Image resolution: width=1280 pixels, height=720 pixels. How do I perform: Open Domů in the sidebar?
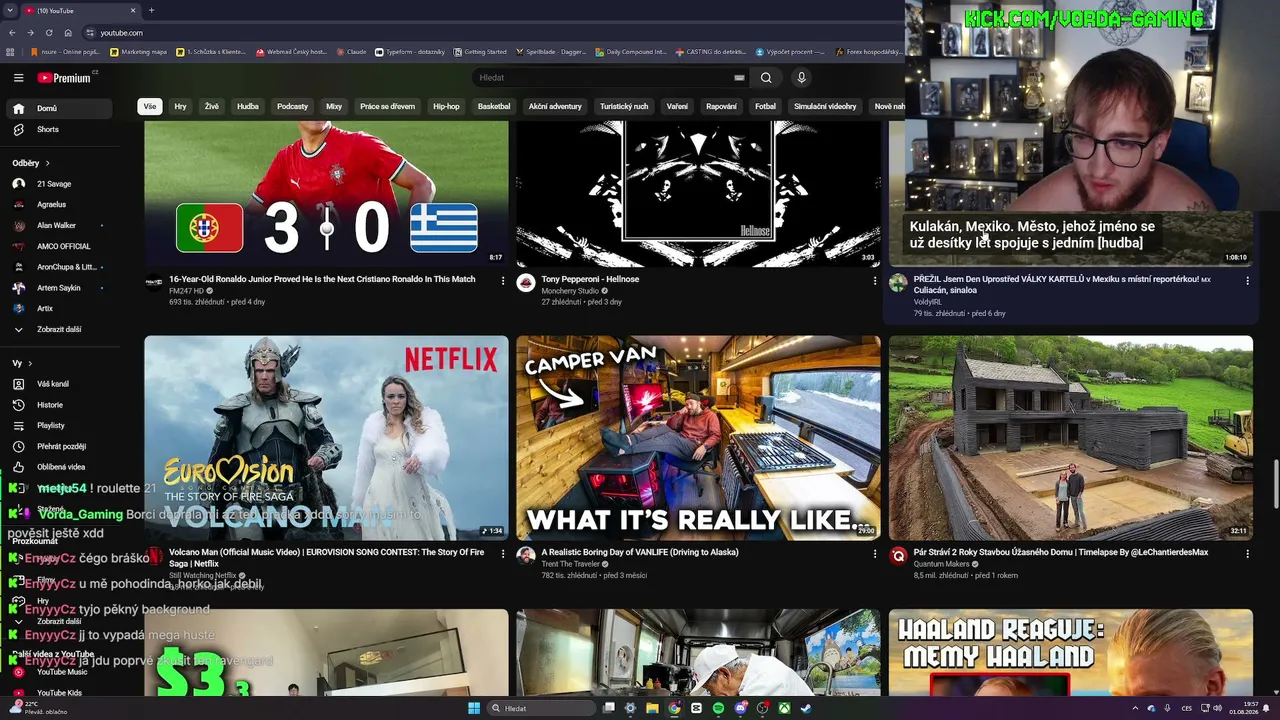[61, 108]
